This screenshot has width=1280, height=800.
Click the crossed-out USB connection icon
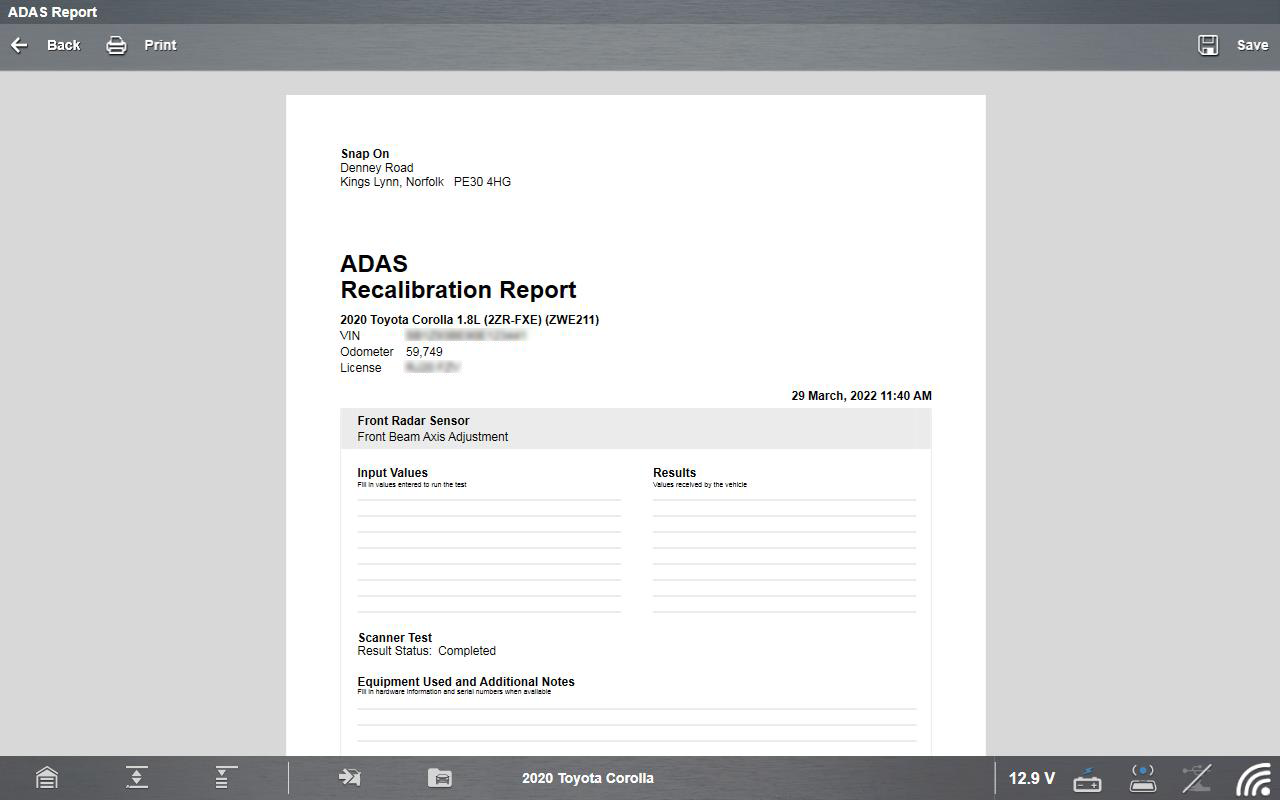coord(1197,778)
